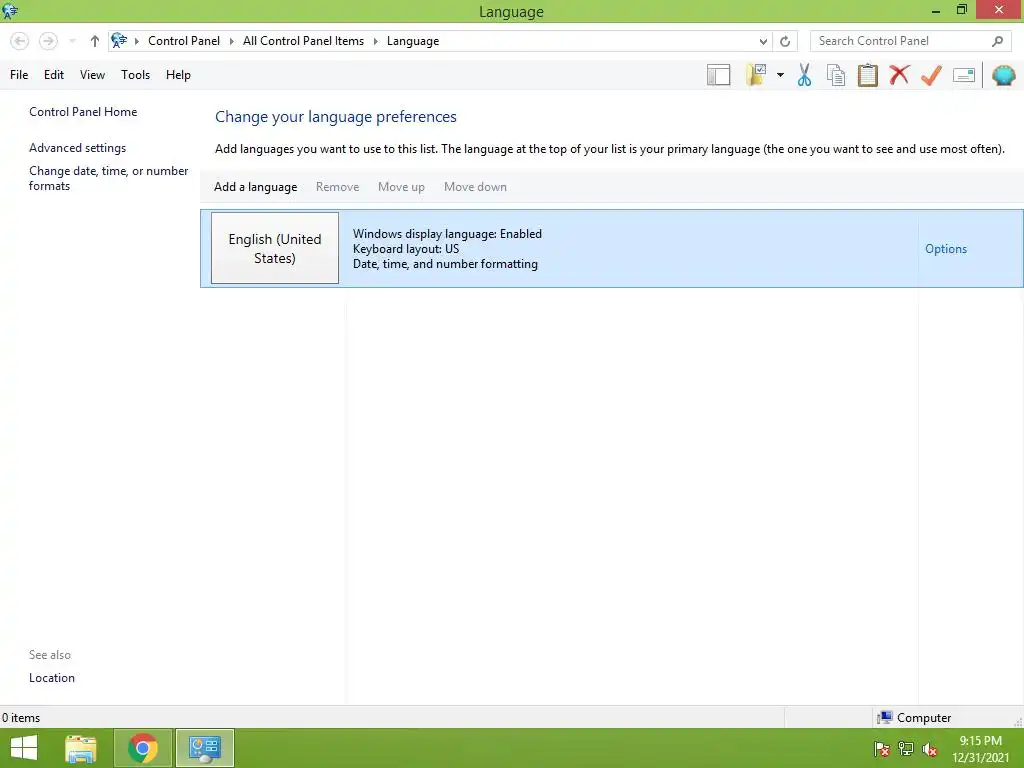1024x768 pixels.
Task: Go back with the Back arrow
Action: pos(20,41)
